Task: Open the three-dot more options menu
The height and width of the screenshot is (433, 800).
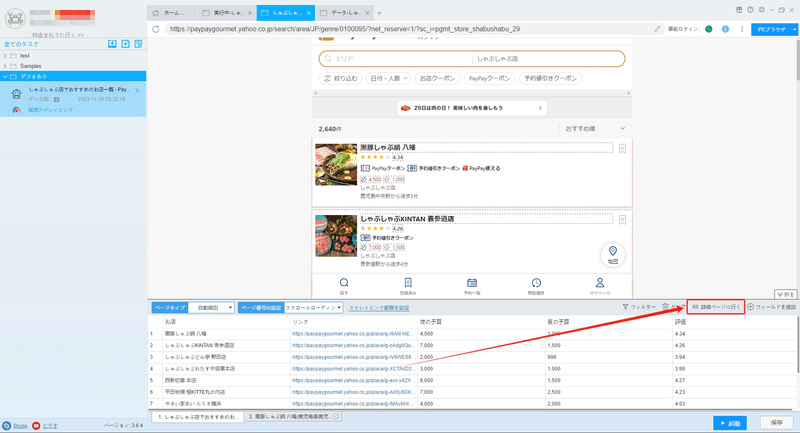Action: (742, 29)
